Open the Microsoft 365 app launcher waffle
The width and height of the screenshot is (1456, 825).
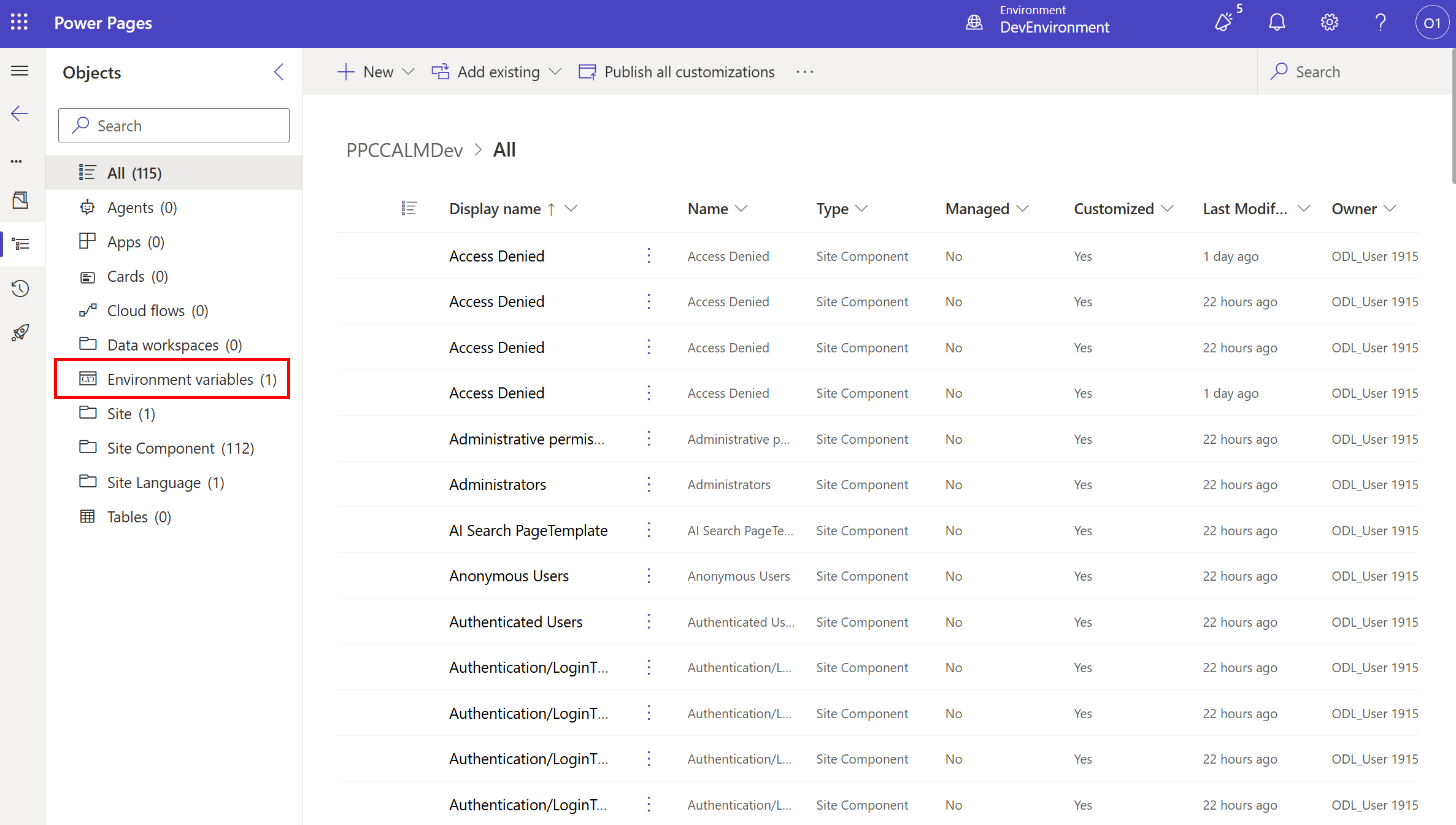(19, 22)
